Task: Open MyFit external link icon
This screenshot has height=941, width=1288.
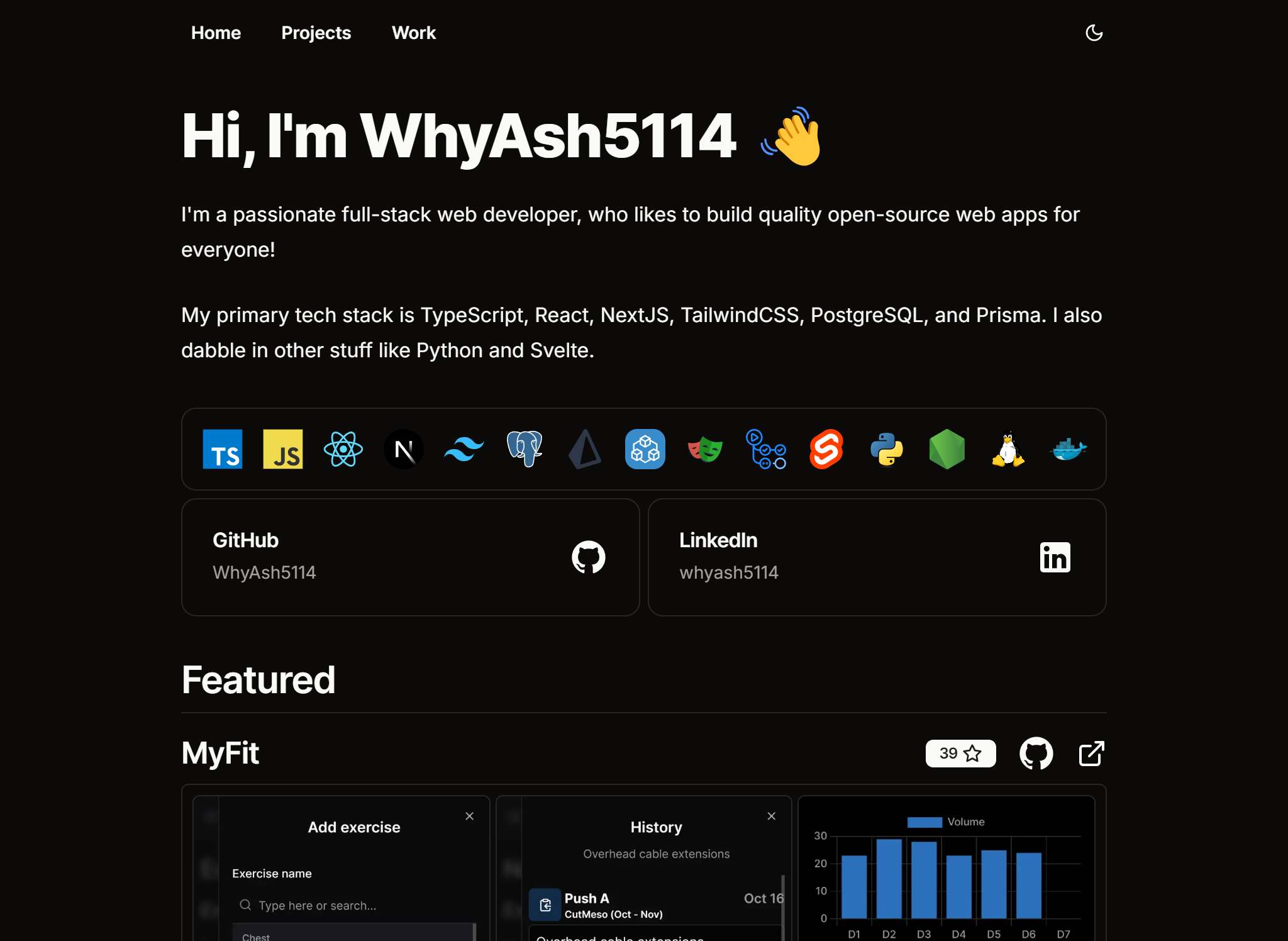Action: point(1091,754)
